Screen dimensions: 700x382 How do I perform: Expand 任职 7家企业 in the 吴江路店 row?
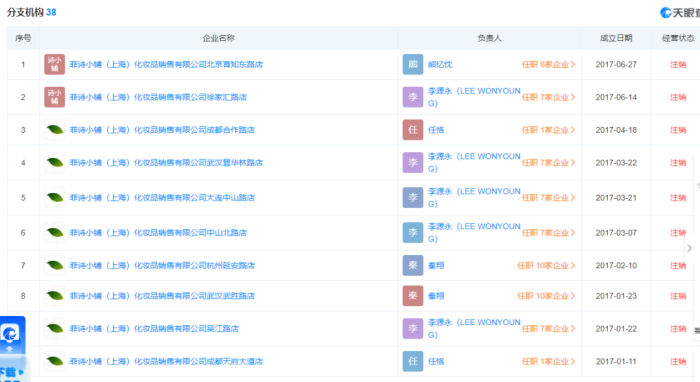[548, 329]
